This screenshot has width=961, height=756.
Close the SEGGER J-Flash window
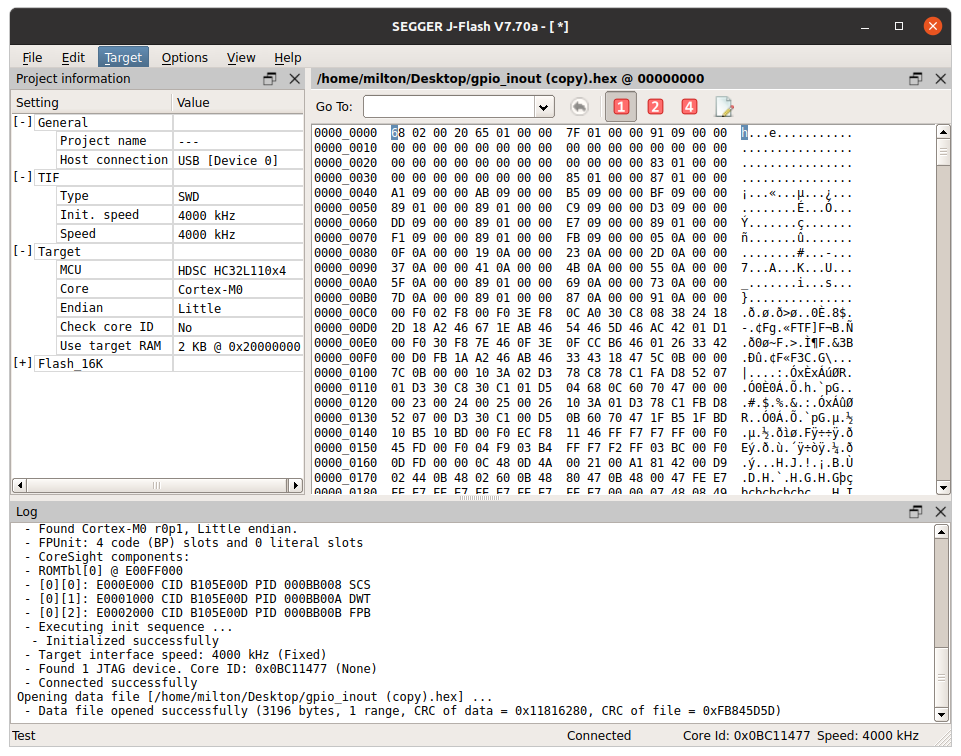(x=933, y=26)
